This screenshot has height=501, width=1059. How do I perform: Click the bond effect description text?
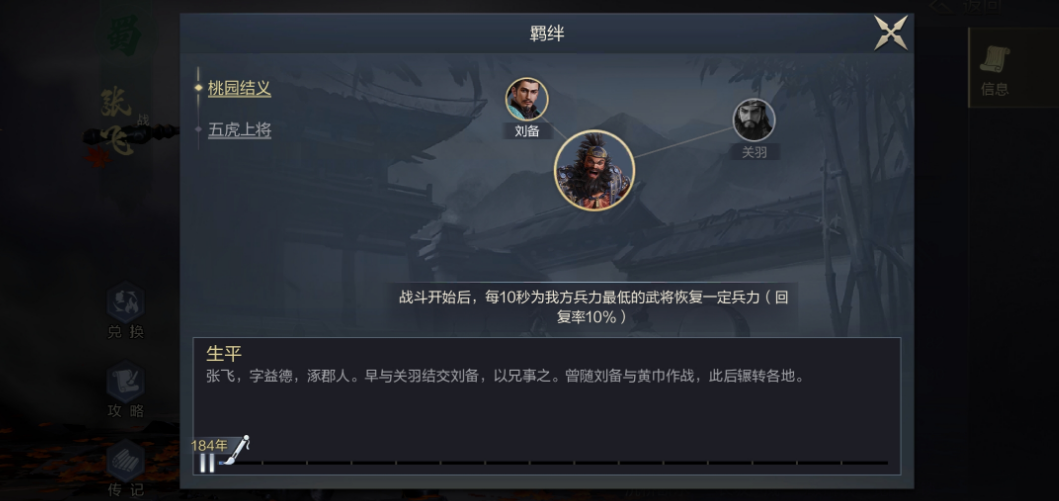pyautogui.click(x=594, y=307)
